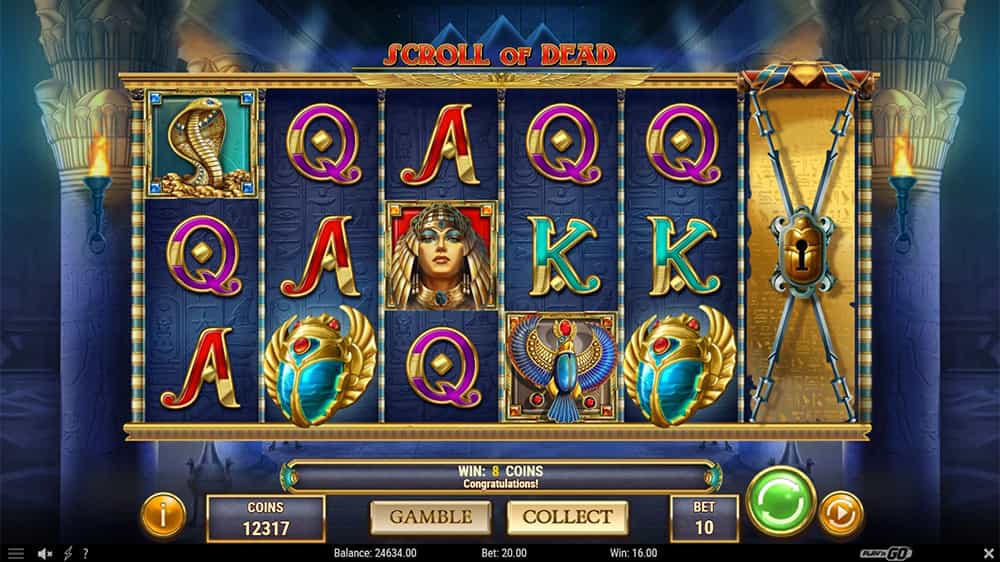
Task: Click the scarab padlock on chained scroll
Action: (802, 252)
